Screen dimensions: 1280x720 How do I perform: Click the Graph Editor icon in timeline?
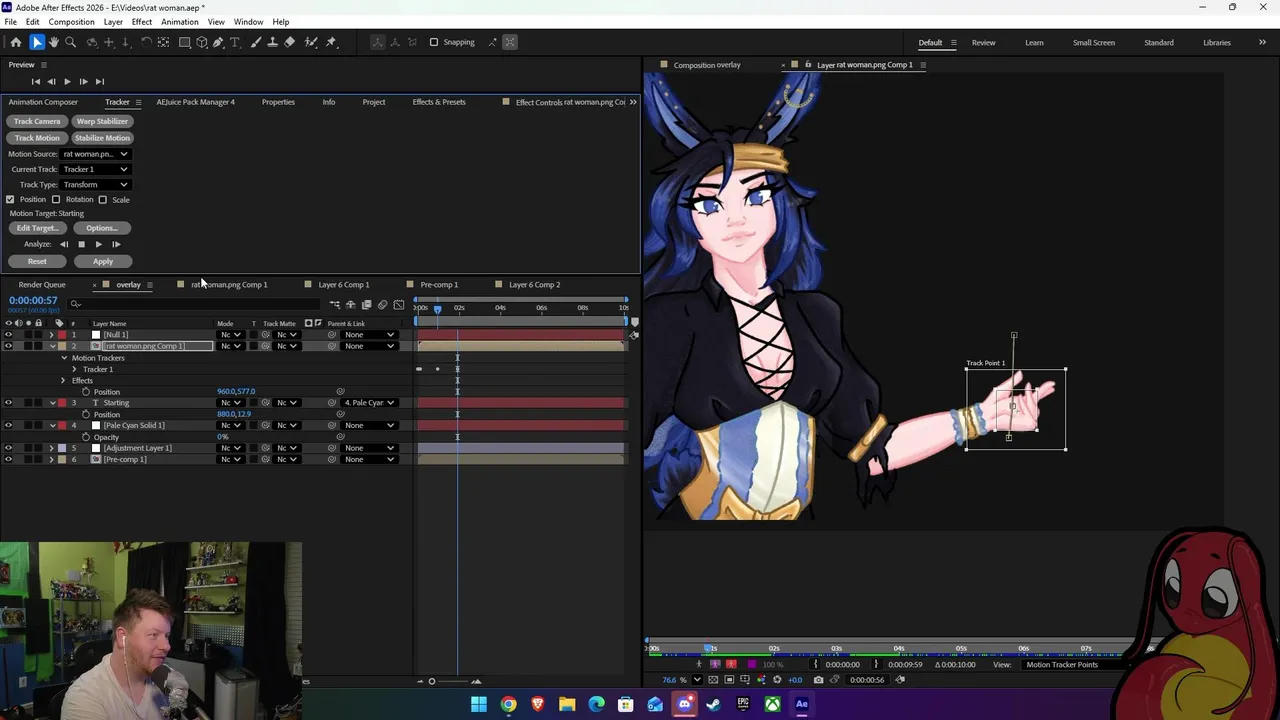pyautogui.click(x=399, y=305)
